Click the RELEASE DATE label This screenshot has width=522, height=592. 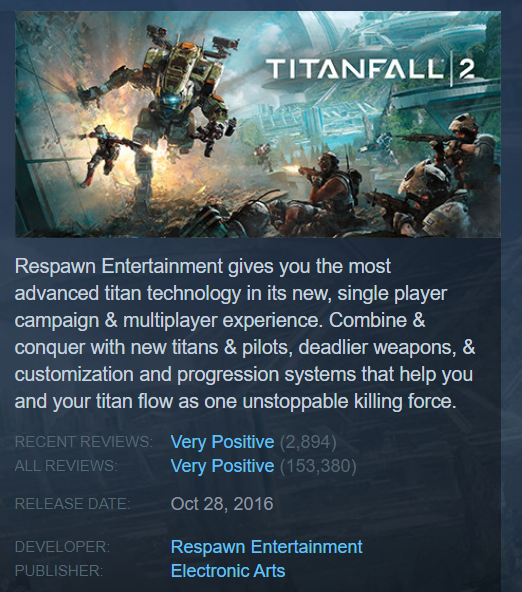[72, 504]
